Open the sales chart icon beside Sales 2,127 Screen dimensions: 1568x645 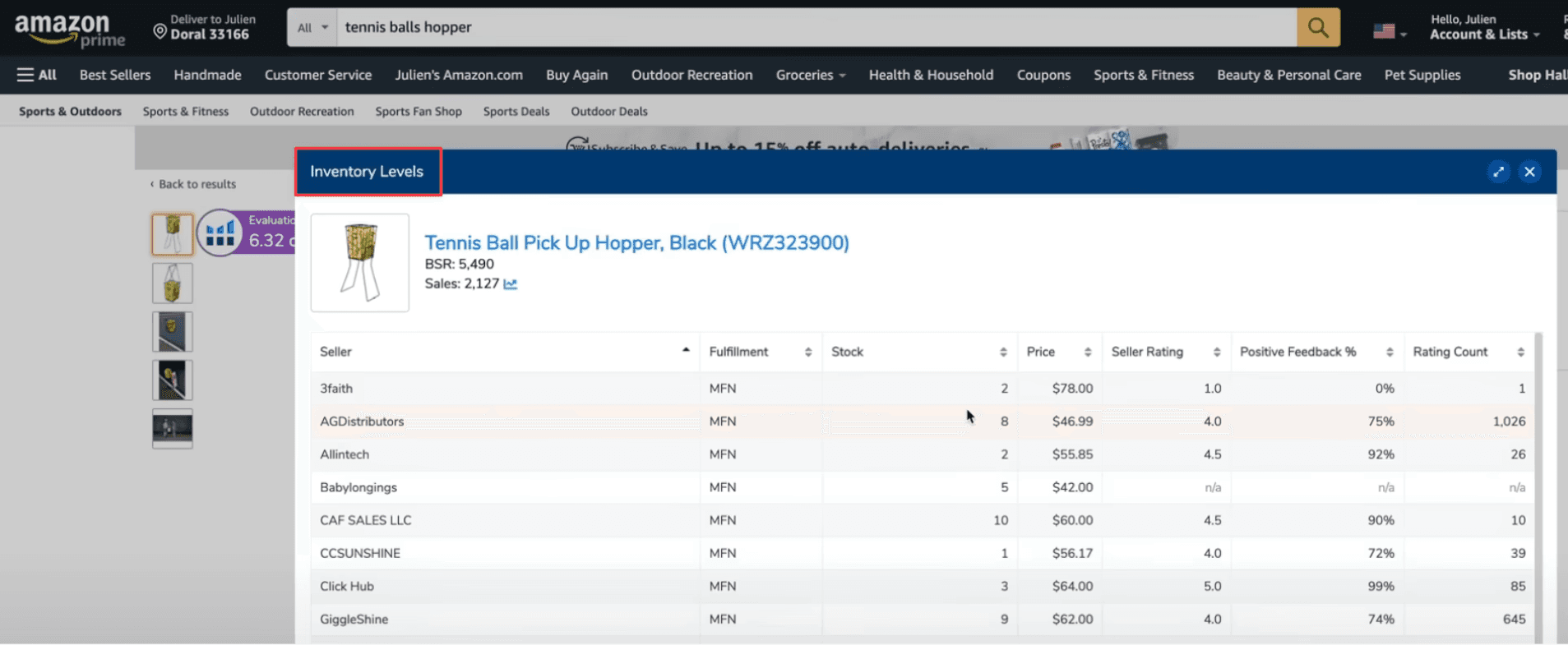point(511,283)
